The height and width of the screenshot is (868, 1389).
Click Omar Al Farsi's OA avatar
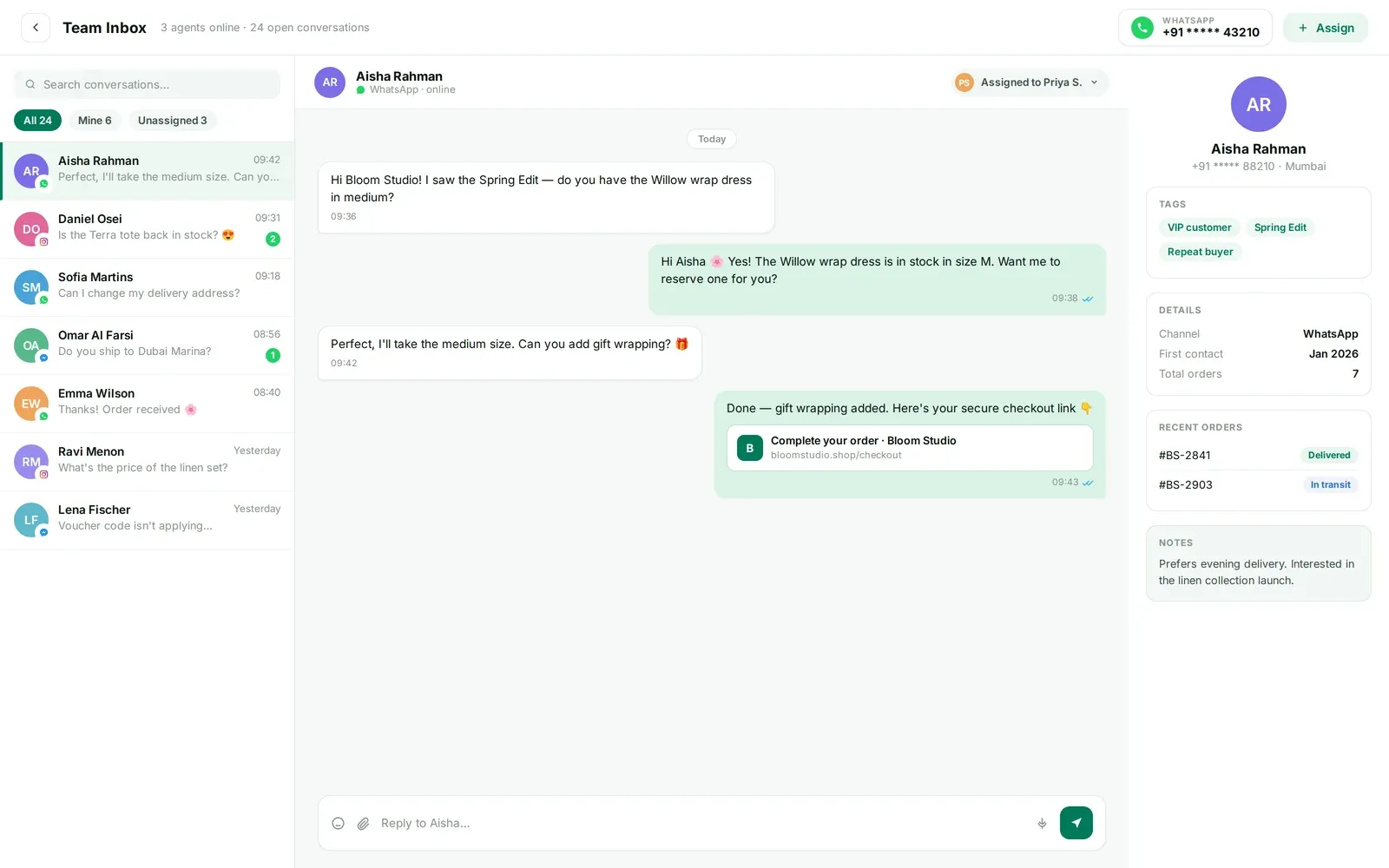click(31, 345)
